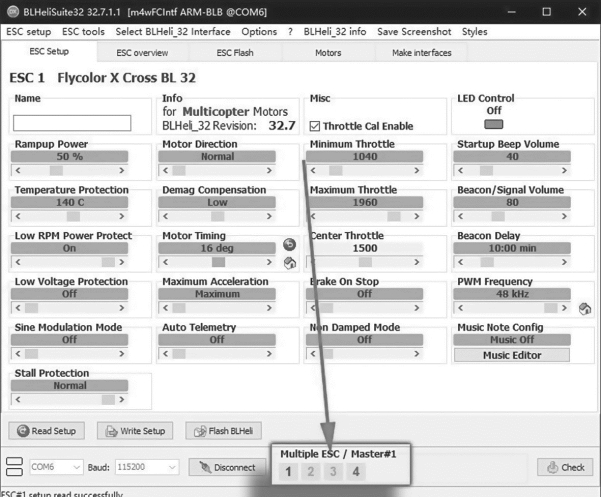Switch to Make interfaces tab
601x497 pixels.
pos(422,53)
